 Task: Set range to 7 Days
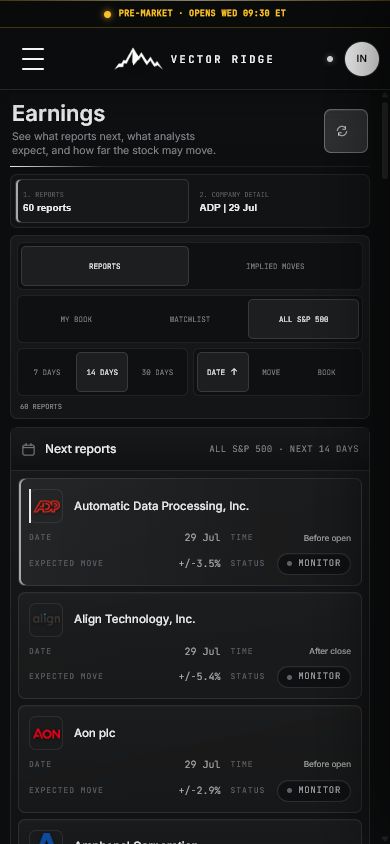(47, 372)
